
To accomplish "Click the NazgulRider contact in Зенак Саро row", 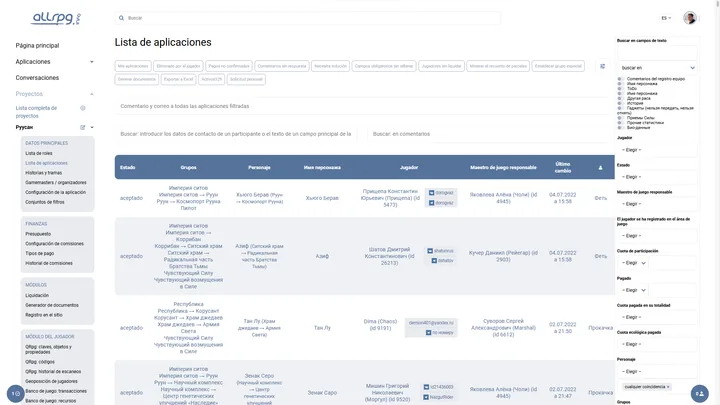I will pyautogui.click(x=439, y=397).
